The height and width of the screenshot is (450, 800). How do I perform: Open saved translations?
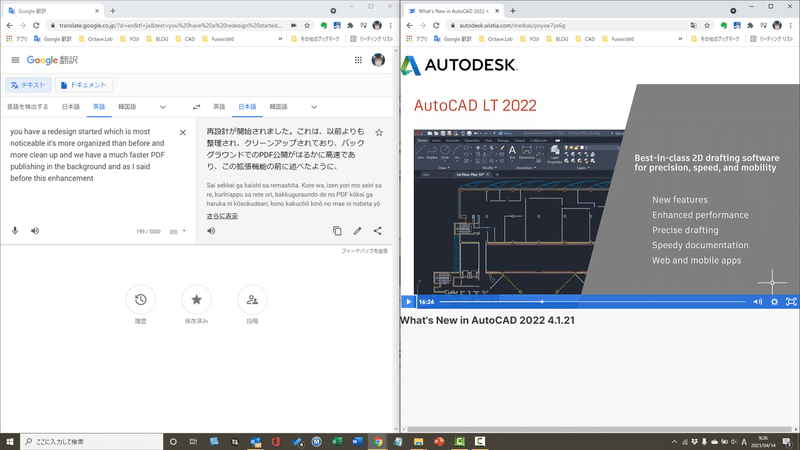click(x=196, y=300)
